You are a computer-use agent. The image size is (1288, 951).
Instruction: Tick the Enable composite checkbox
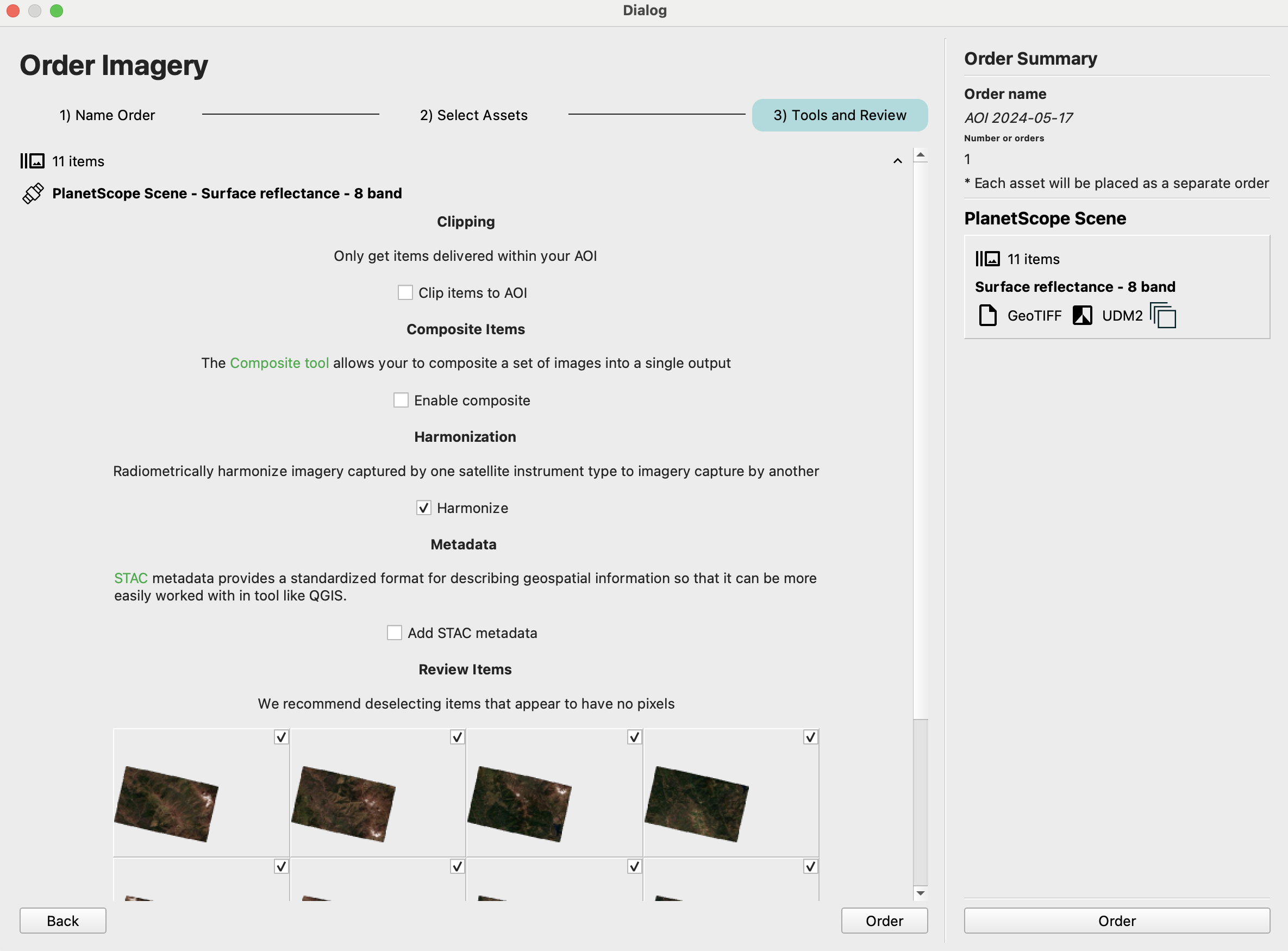point(401,400)
